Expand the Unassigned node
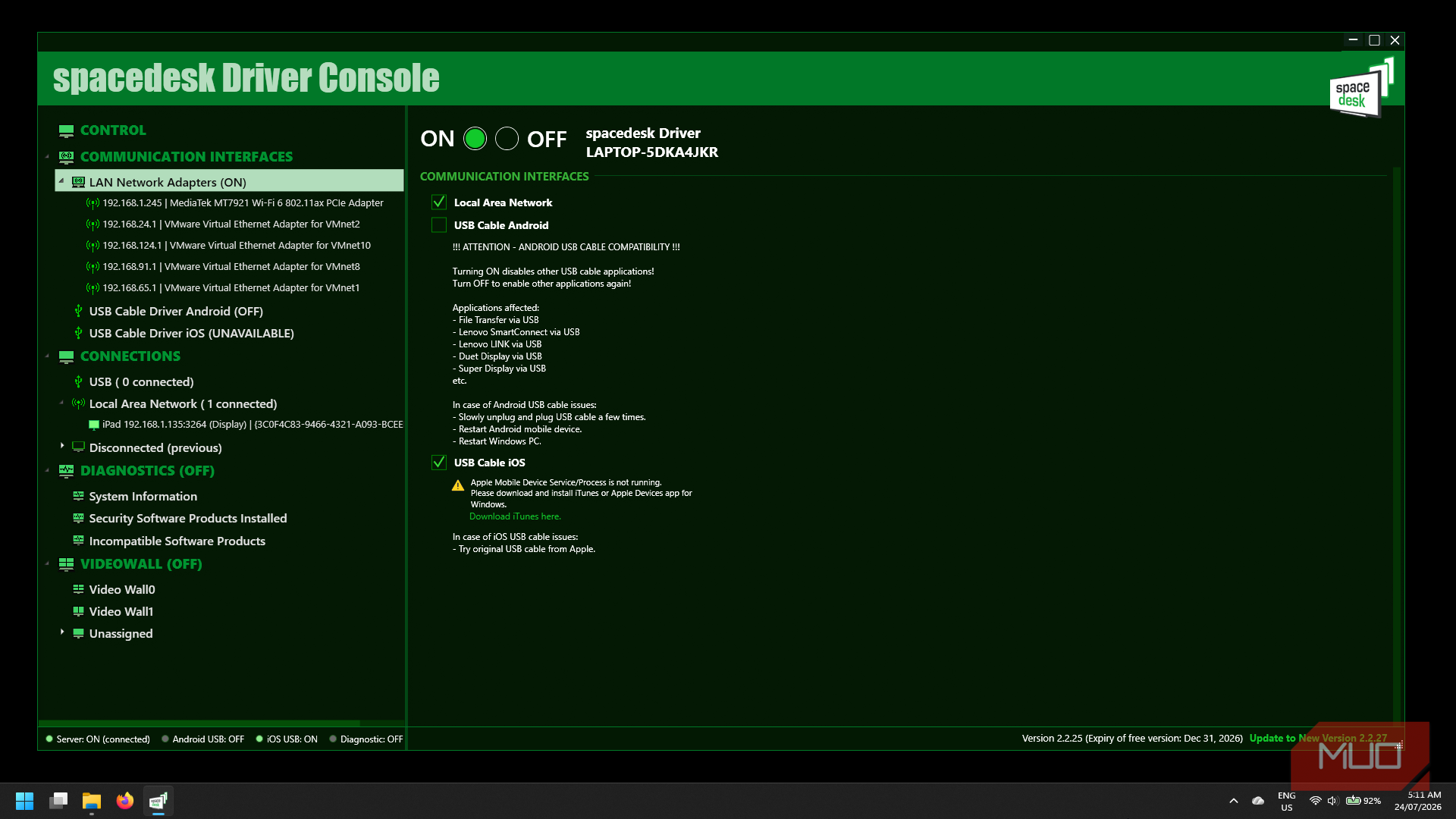The height and width of the screenshot is (819, 1456). pyautogui.click(x=61, y=632)
